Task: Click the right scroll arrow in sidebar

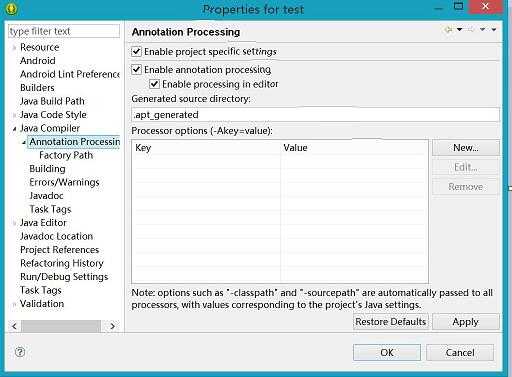Action: click(x=112, y=326)
